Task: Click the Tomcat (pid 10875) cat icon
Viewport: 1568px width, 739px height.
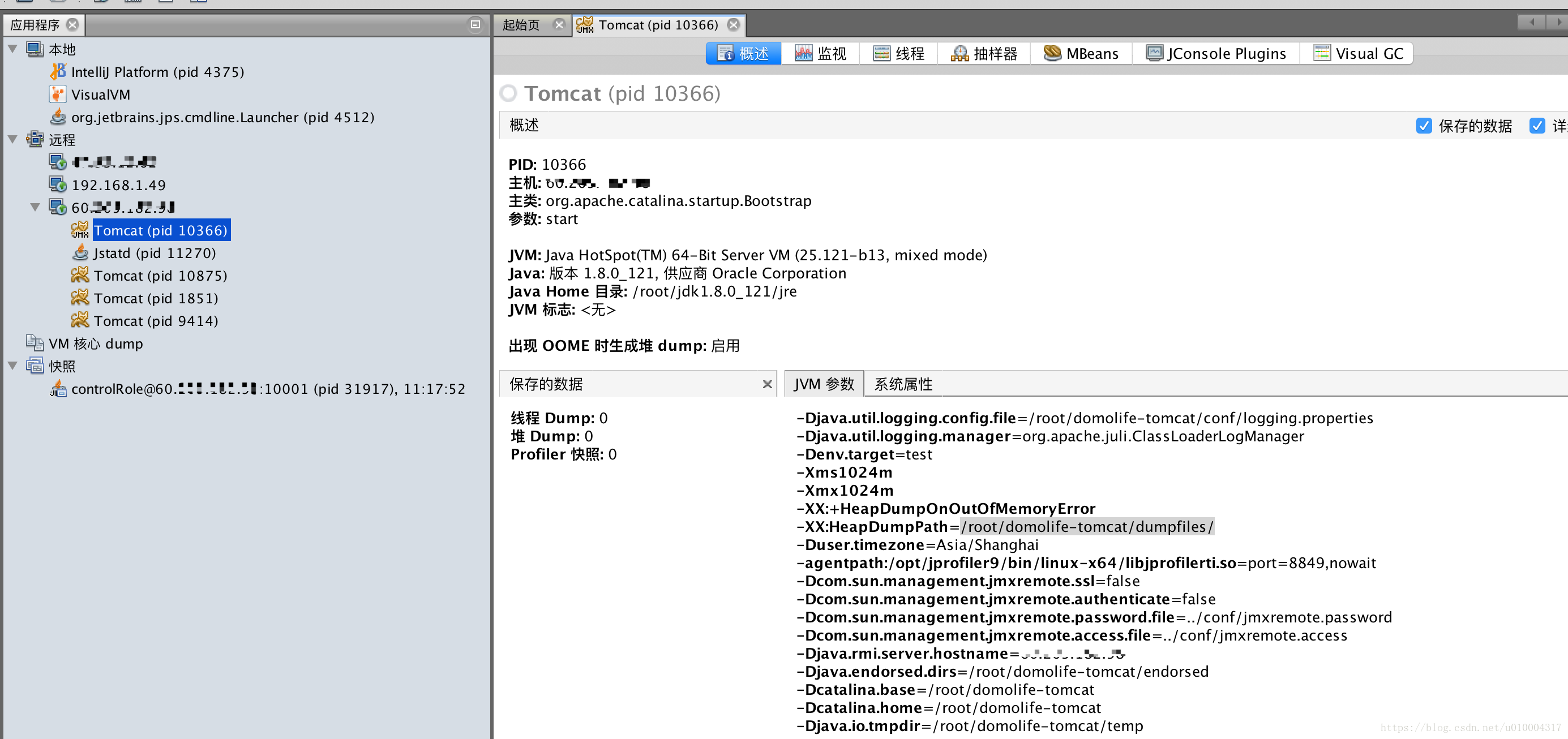Action: [x=80, y=275]
